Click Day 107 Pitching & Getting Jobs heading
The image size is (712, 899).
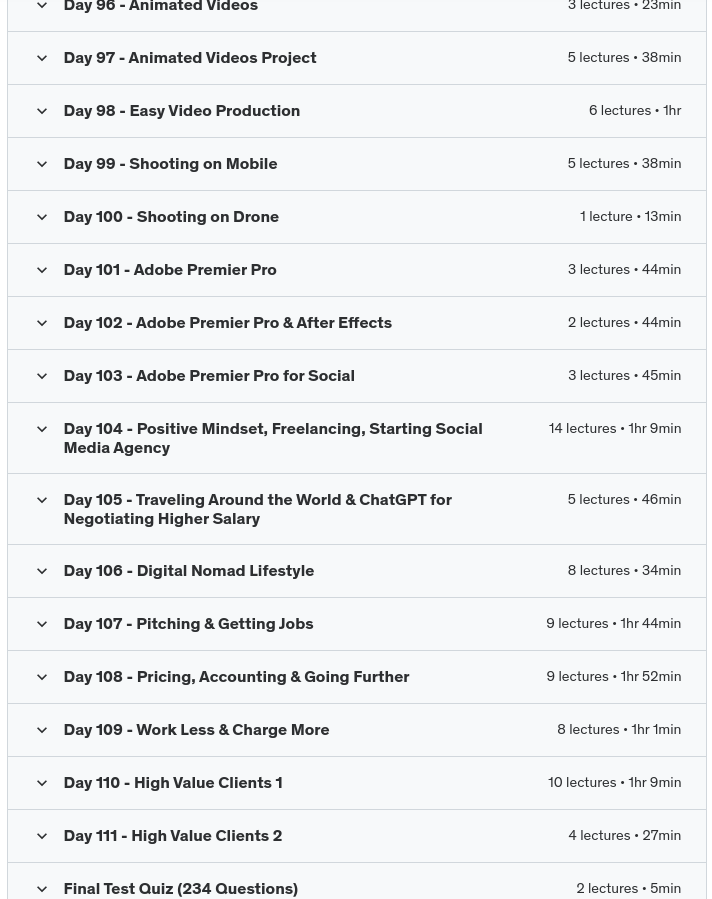tap(188, 624)
